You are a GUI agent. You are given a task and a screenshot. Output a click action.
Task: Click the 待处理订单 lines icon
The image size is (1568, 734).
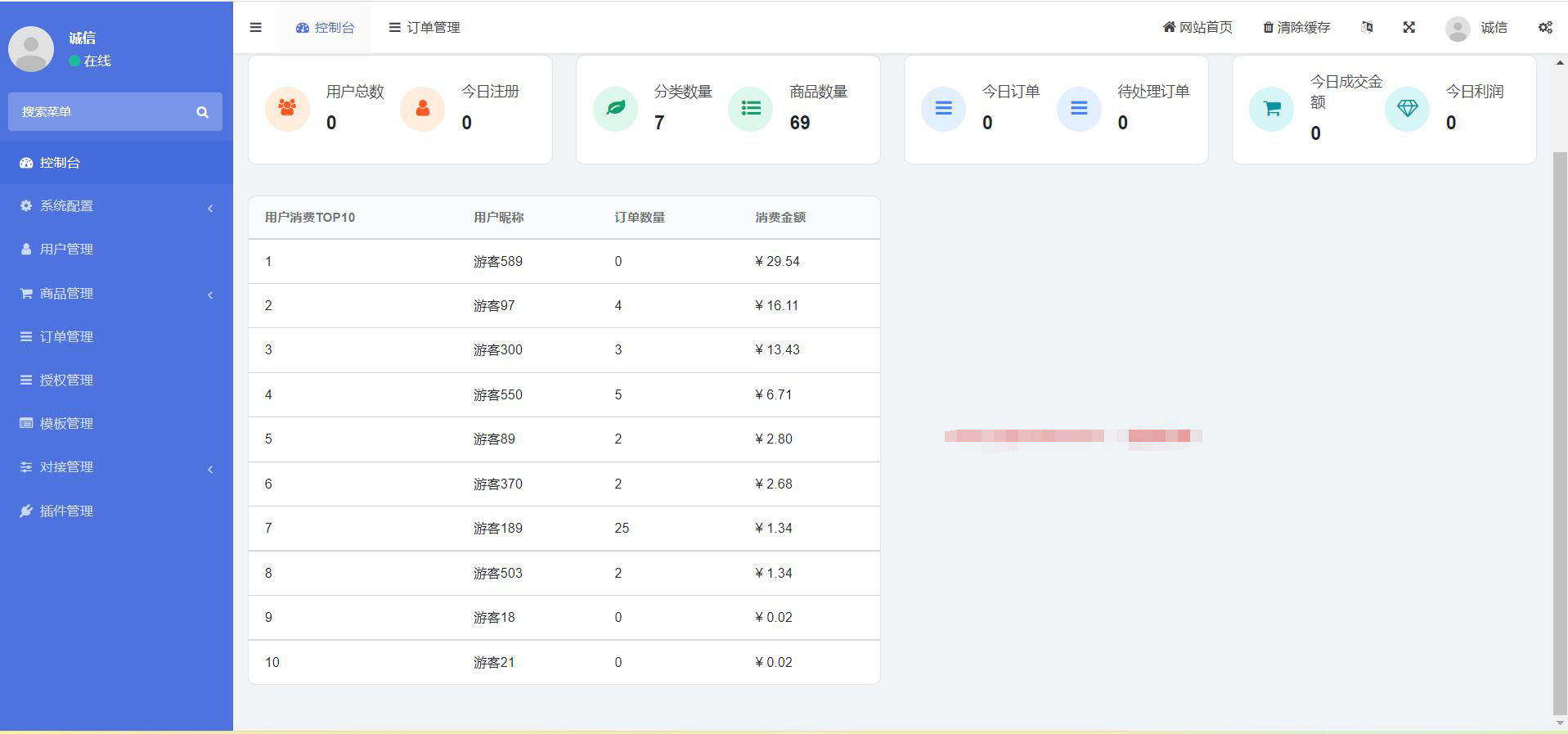[1079, 108]
